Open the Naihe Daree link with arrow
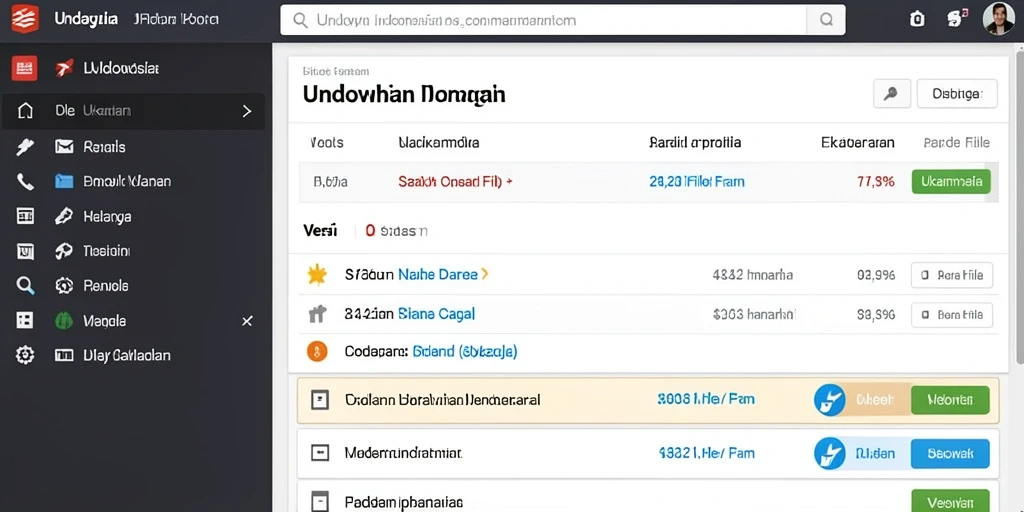Image resolution: width=1024 pixels, height=512 pixels. (x=443, y=275)
